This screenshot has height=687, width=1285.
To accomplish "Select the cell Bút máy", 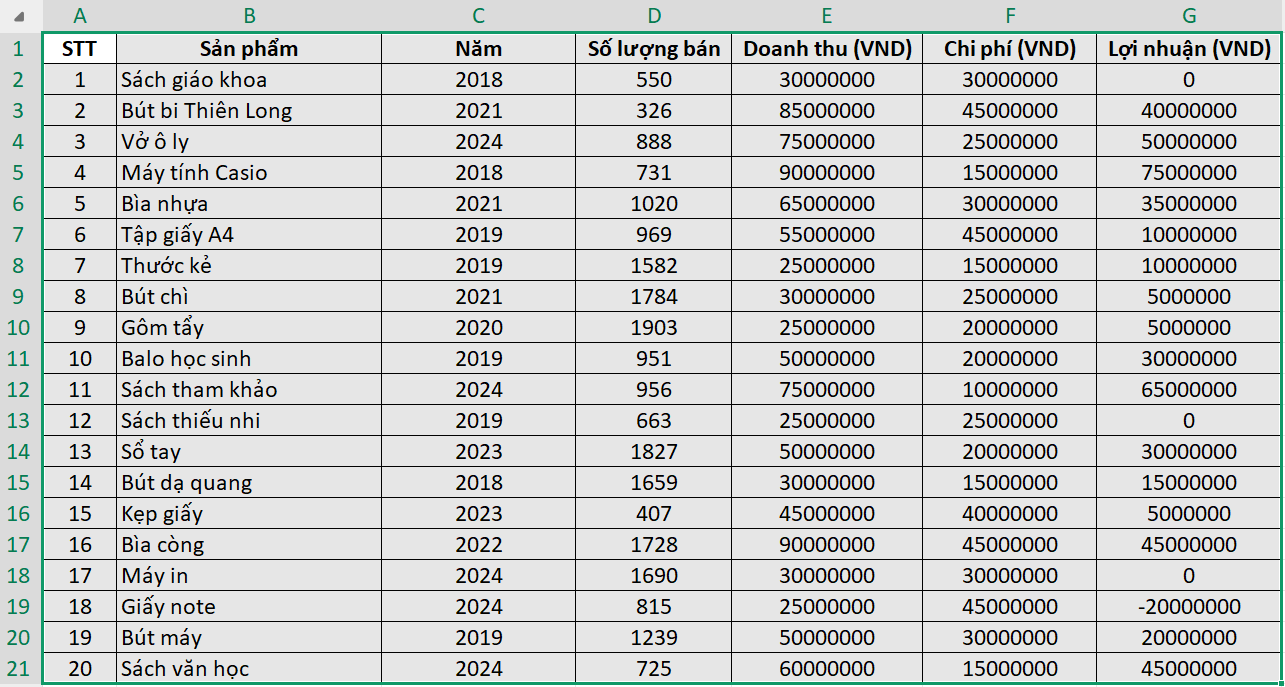I will pyautogui.click(x=249, y=638).
